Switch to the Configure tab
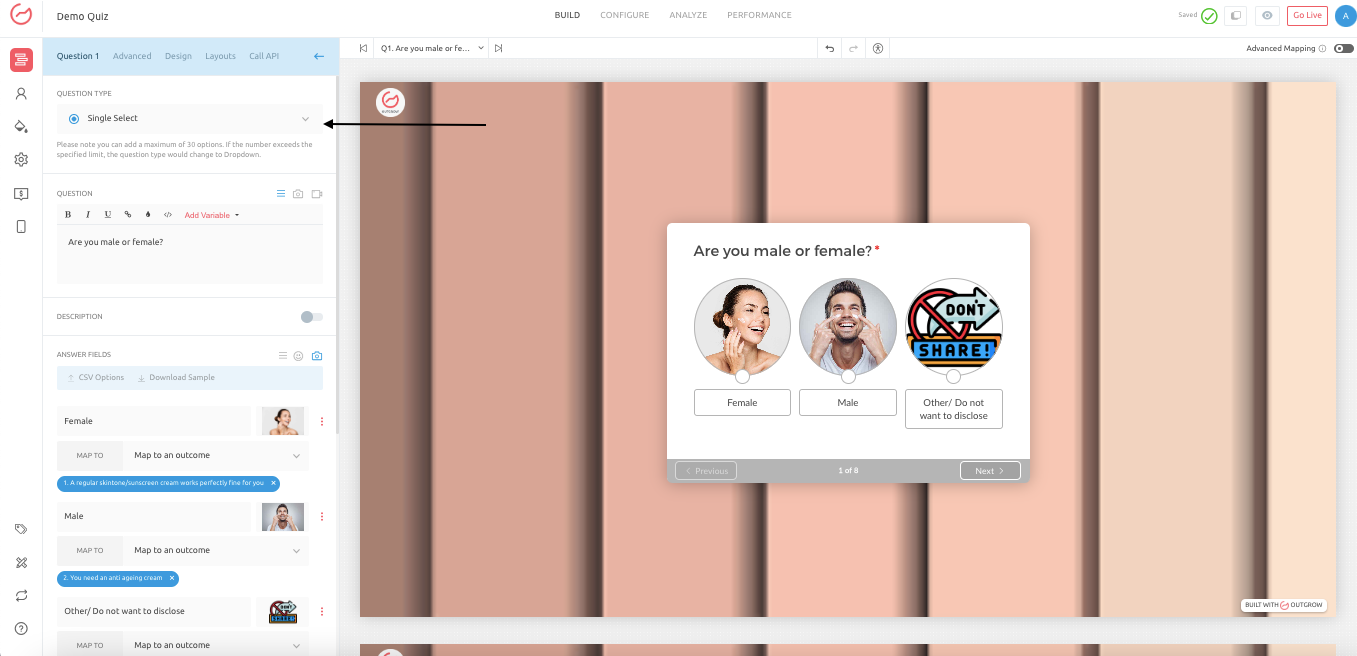Image resolution: width=1357 pixels, height=656 pixels. click(x=624, y=15)
